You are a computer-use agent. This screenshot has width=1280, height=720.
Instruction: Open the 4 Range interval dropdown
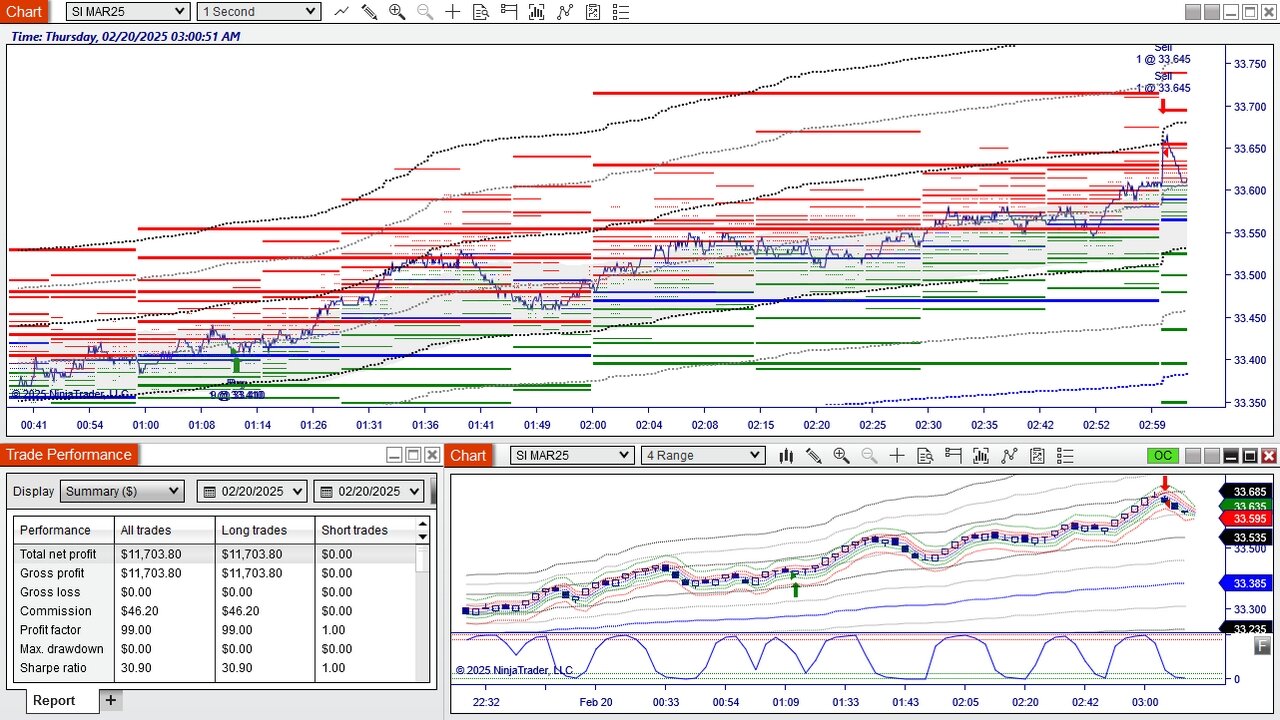tap(703, 456)
